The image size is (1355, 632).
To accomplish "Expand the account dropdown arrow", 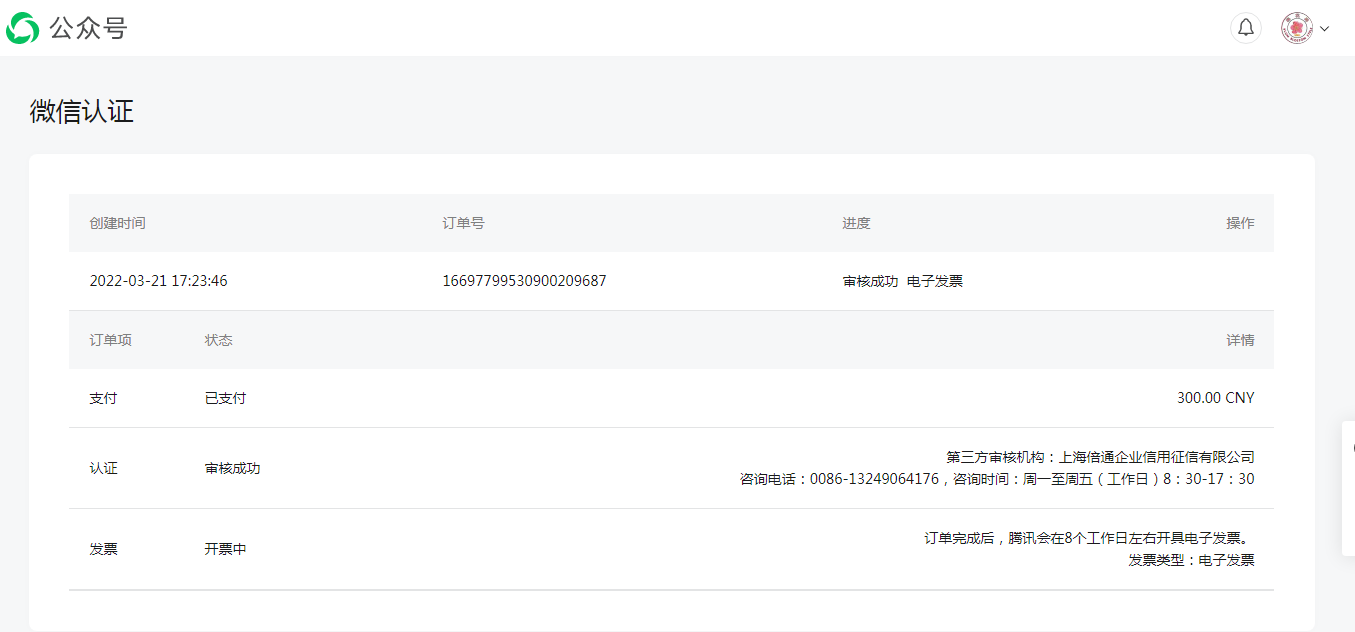I will point(1325,29).
